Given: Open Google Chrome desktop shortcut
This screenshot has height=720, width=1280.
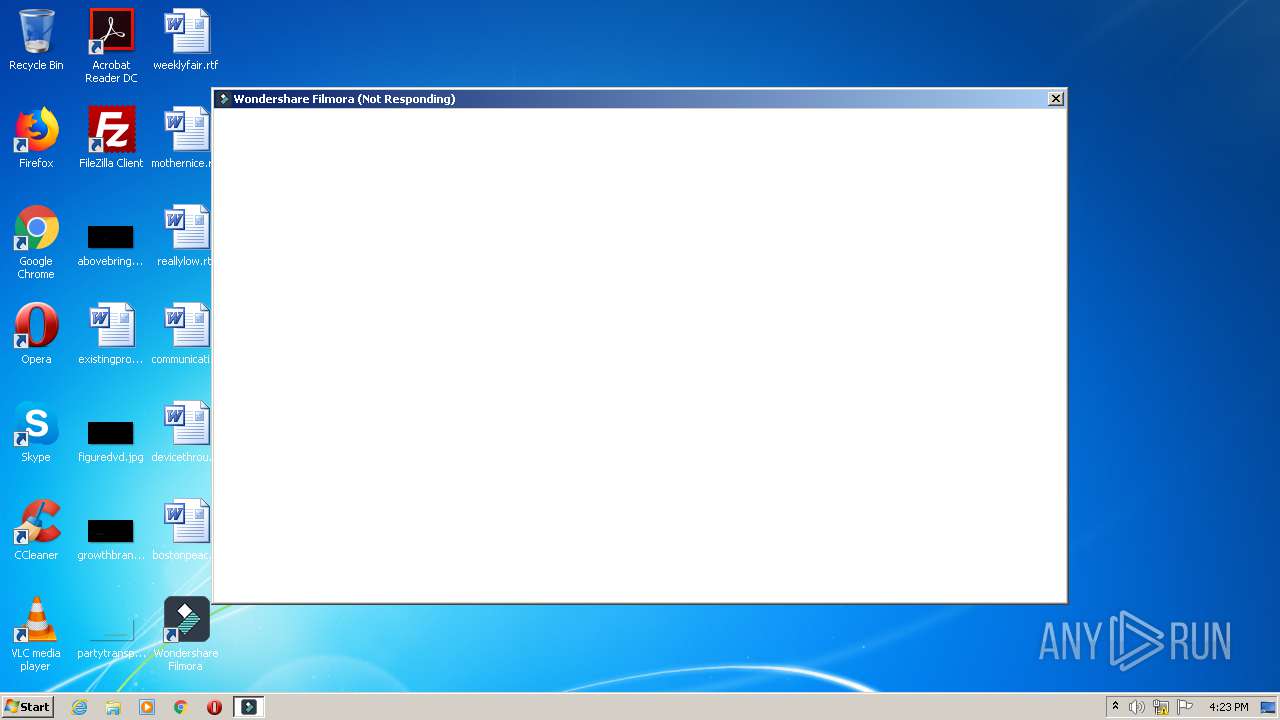Looking at the screenshot, I should [x=36, y=242].
